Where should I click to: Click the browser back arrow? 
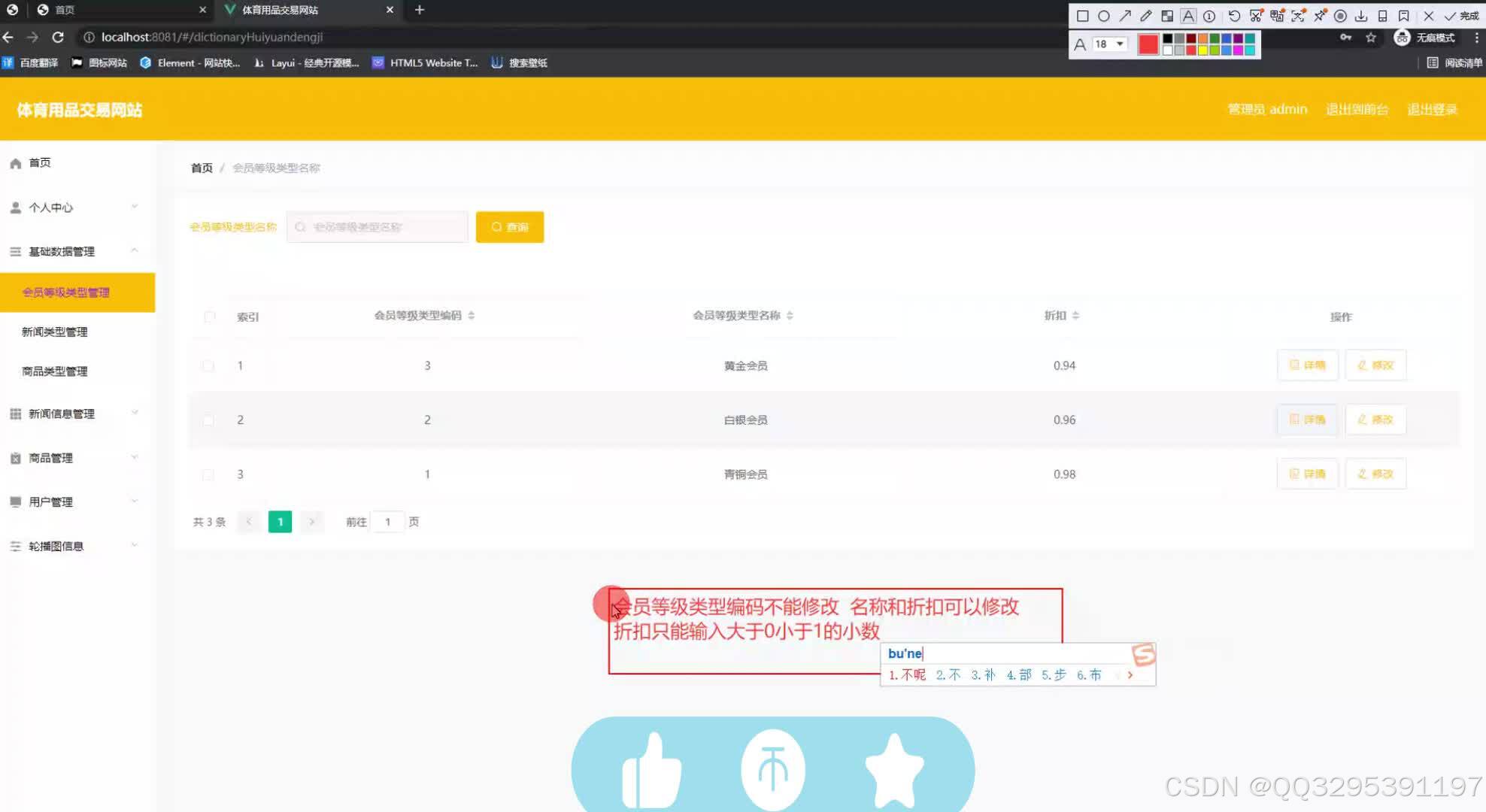coord(8,37)
